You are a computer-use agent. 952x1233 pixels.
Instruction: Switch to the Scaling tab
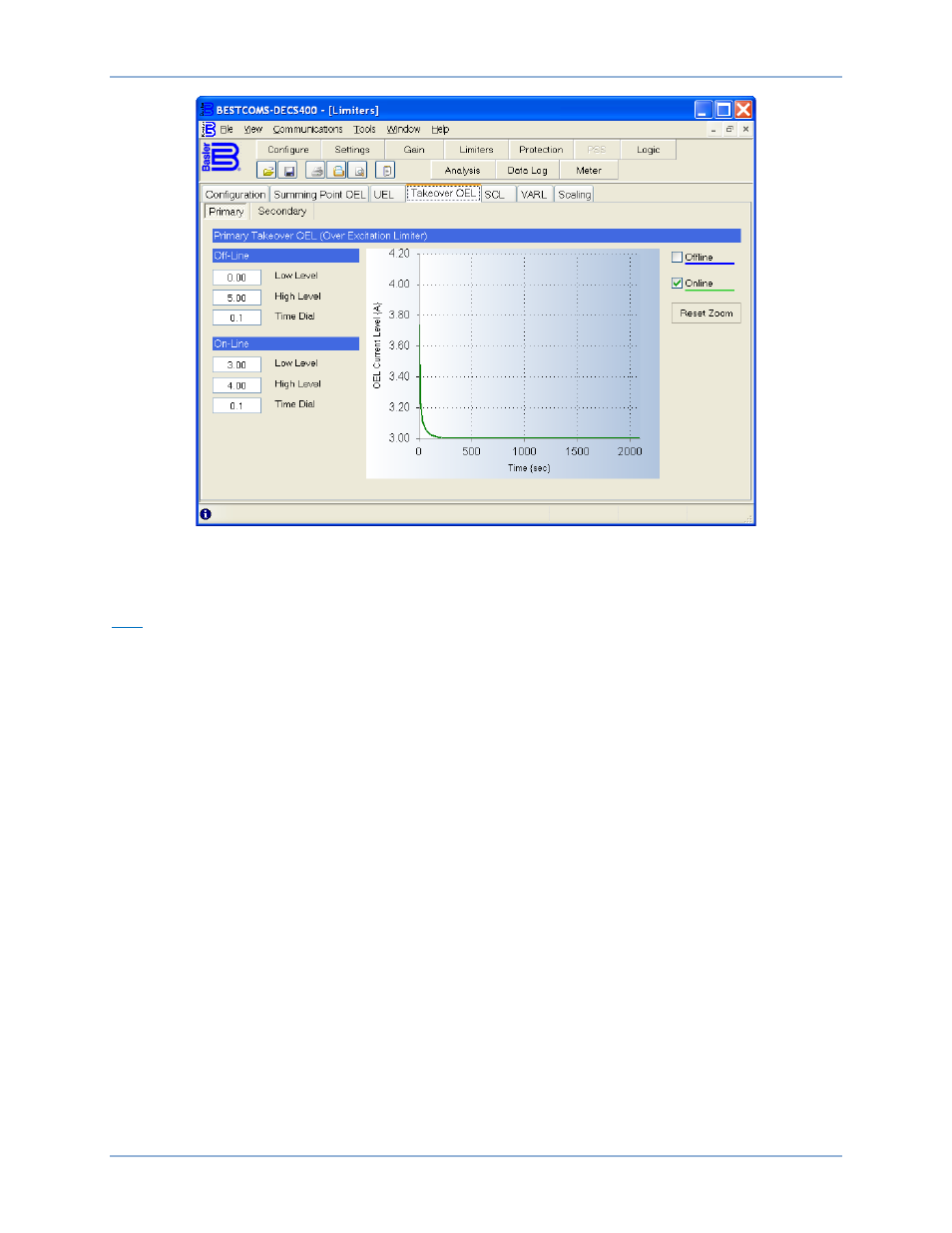point(574,195)
